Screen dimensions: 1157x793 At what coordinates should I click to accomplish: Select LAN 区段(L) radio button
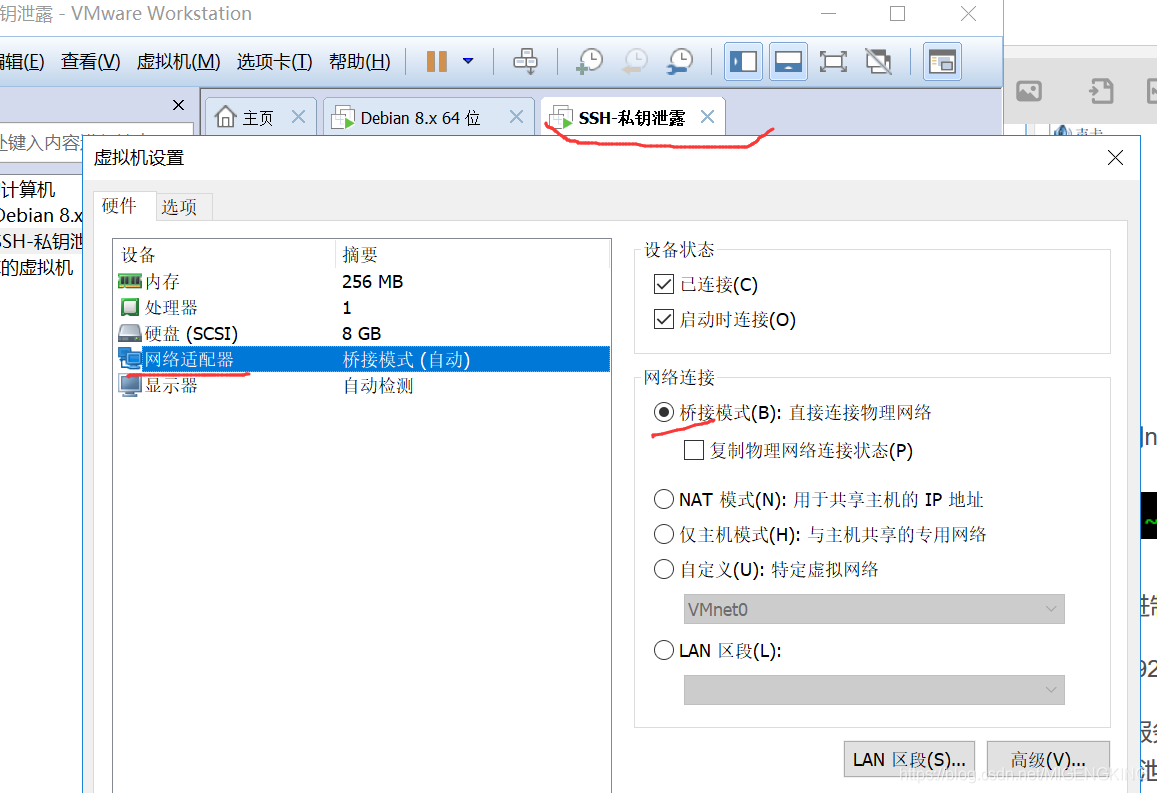click(x=663, y=651)
